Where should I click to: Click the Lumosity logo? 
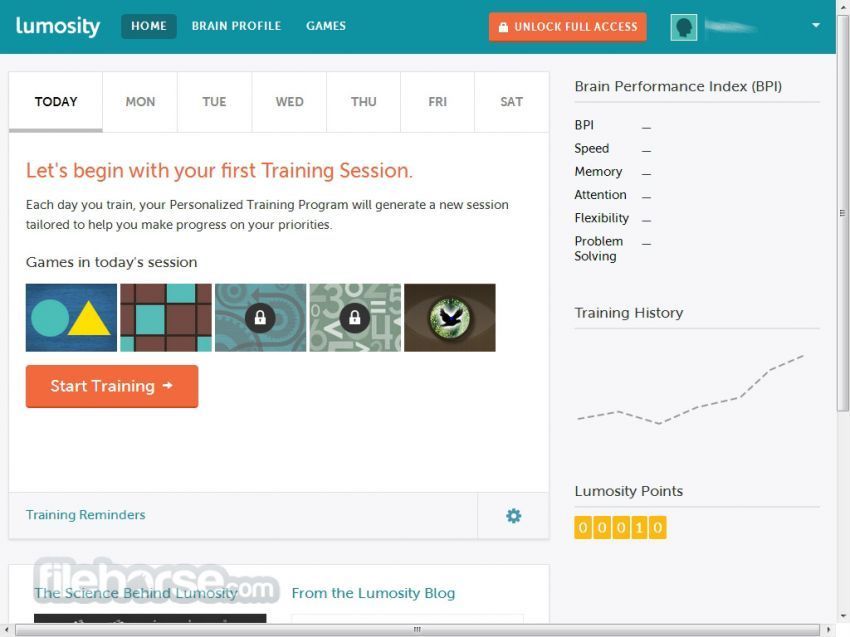[x=57, y=26]
